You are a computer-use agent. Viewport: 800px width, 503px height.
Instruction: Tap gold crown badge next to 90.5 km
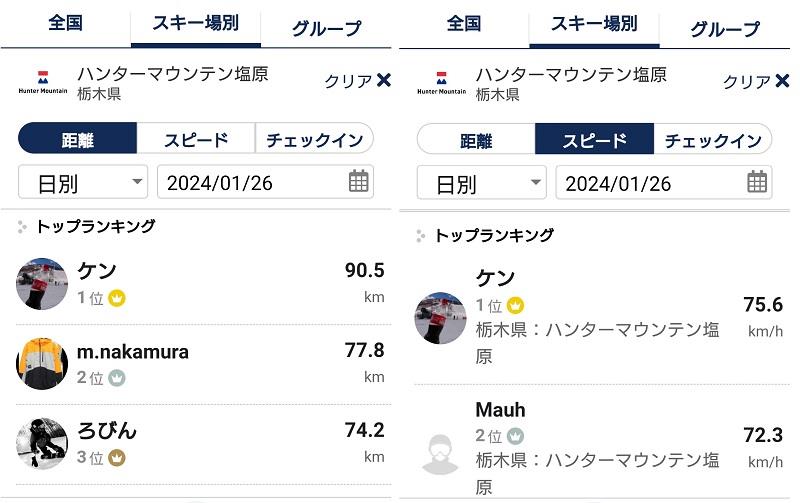coord(117,298)
